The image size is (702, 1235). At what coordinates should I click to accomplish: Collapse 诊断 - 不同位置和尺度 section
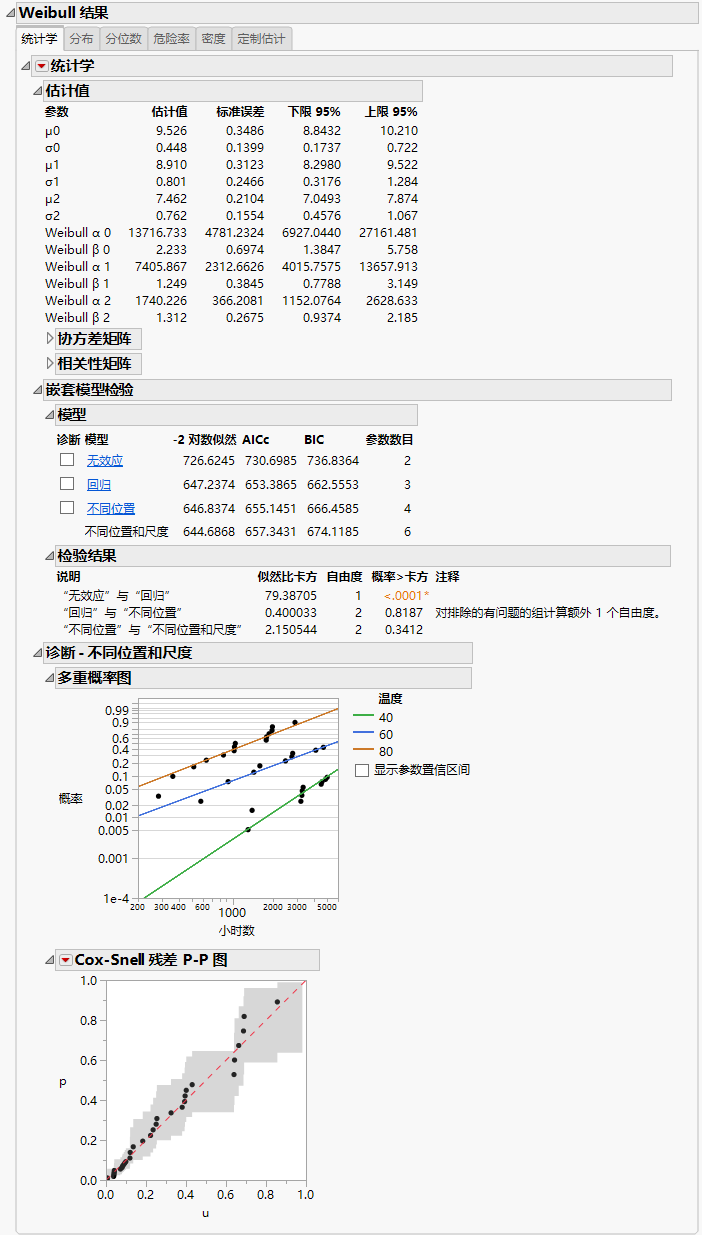coord(38,653)
